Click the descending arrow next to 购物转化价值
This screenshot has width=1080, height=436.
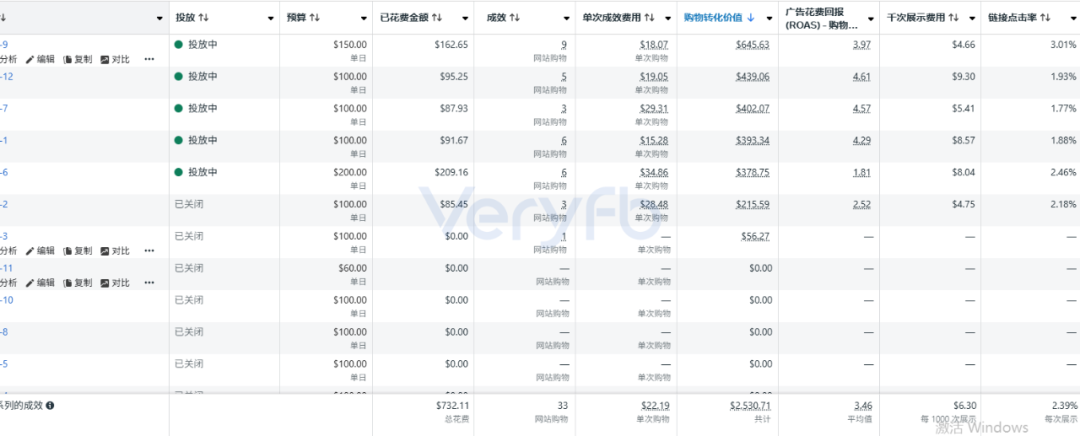(x=751, y=17)
